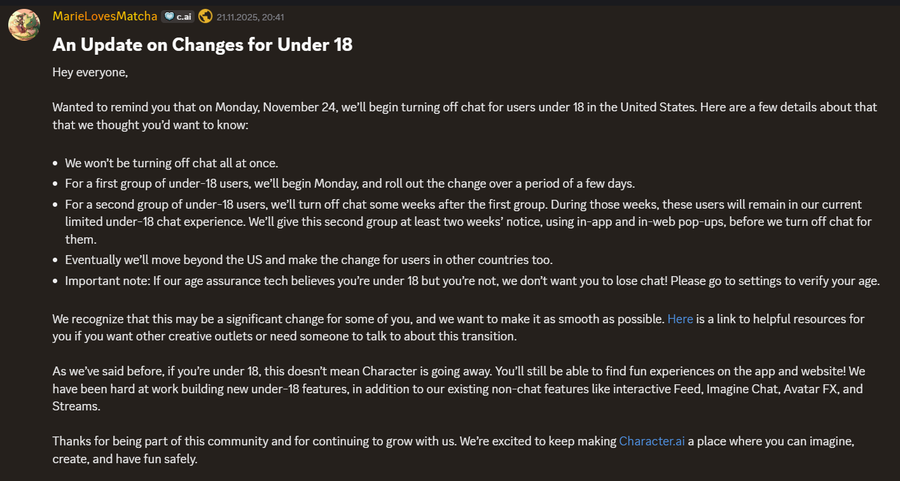Click the "Important note" bullet text
This screenshot has height=481, width=900.
(x=472, y=281)
